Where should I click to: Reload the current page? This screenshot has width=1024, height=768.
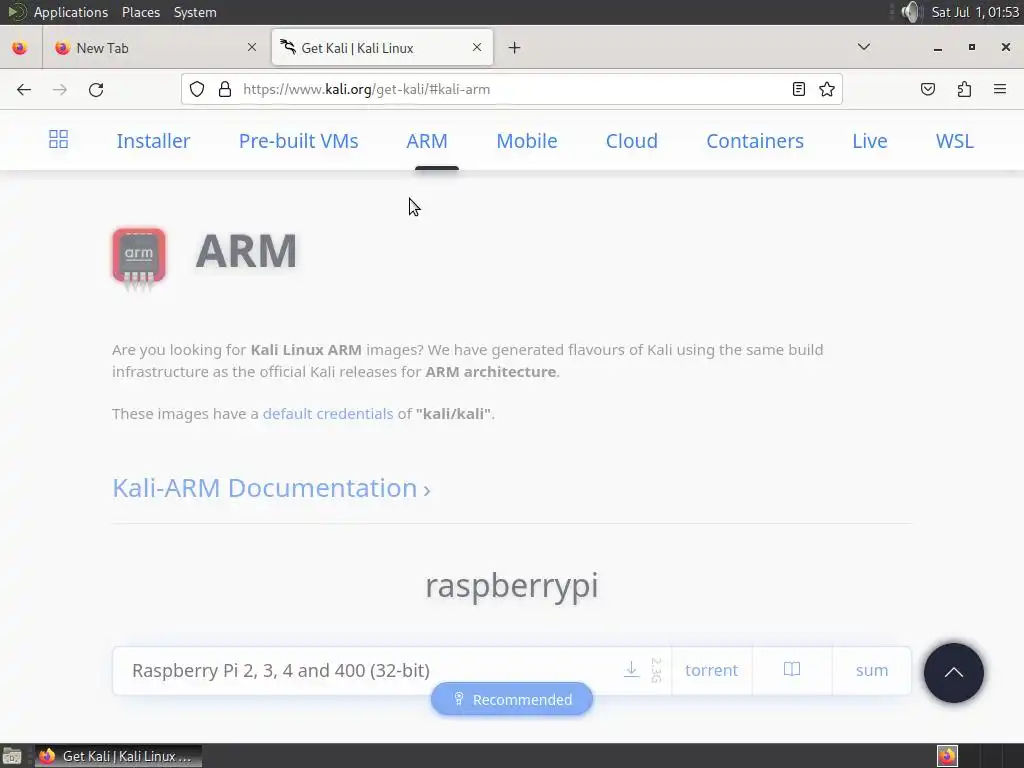[x=96, y=89]
